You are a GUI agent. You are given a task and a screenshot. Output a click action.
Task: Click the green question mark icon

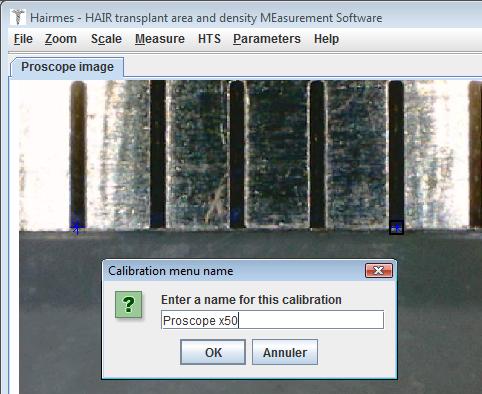[128, 304]
